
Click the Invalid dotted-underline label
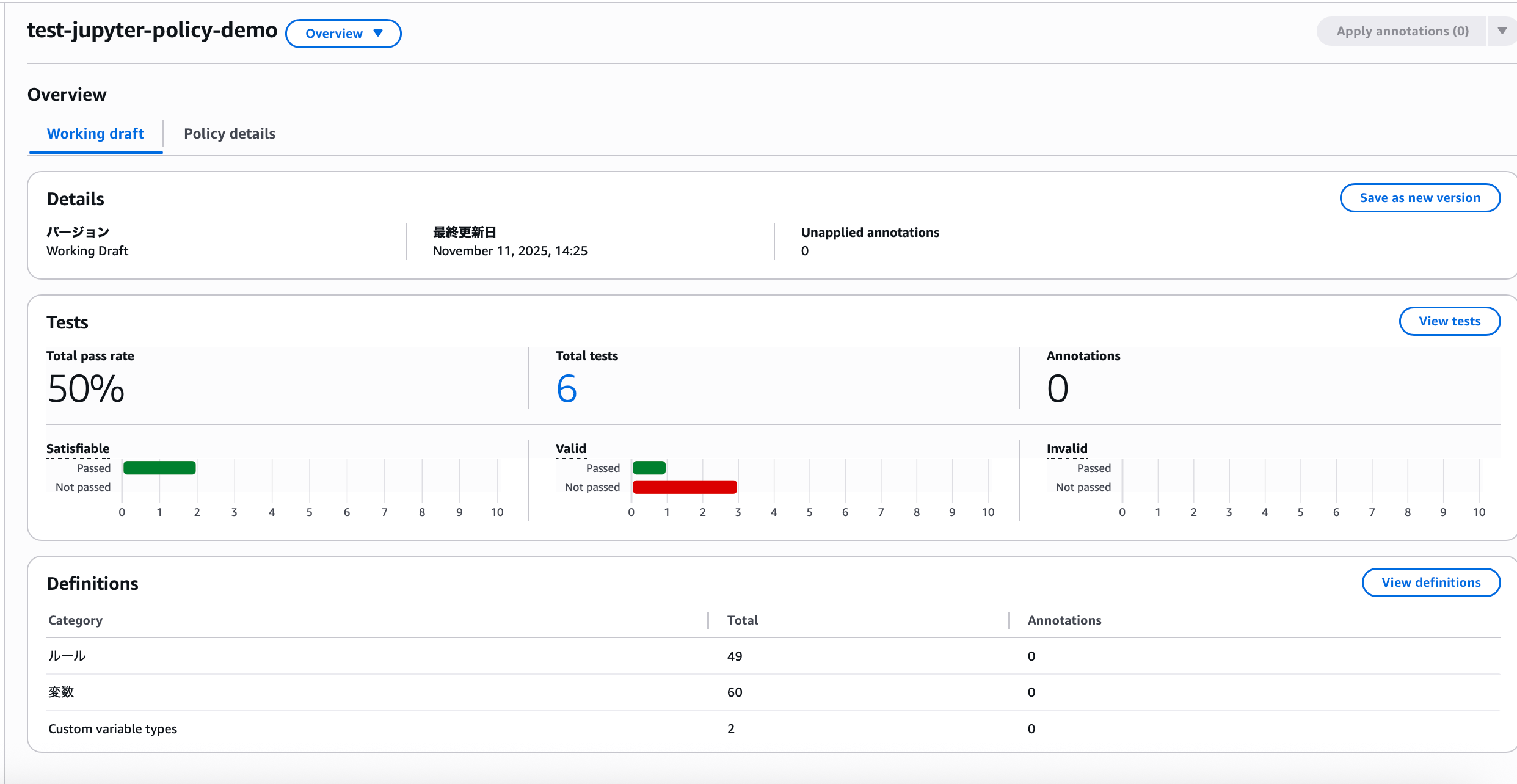tap(1066, 449)
